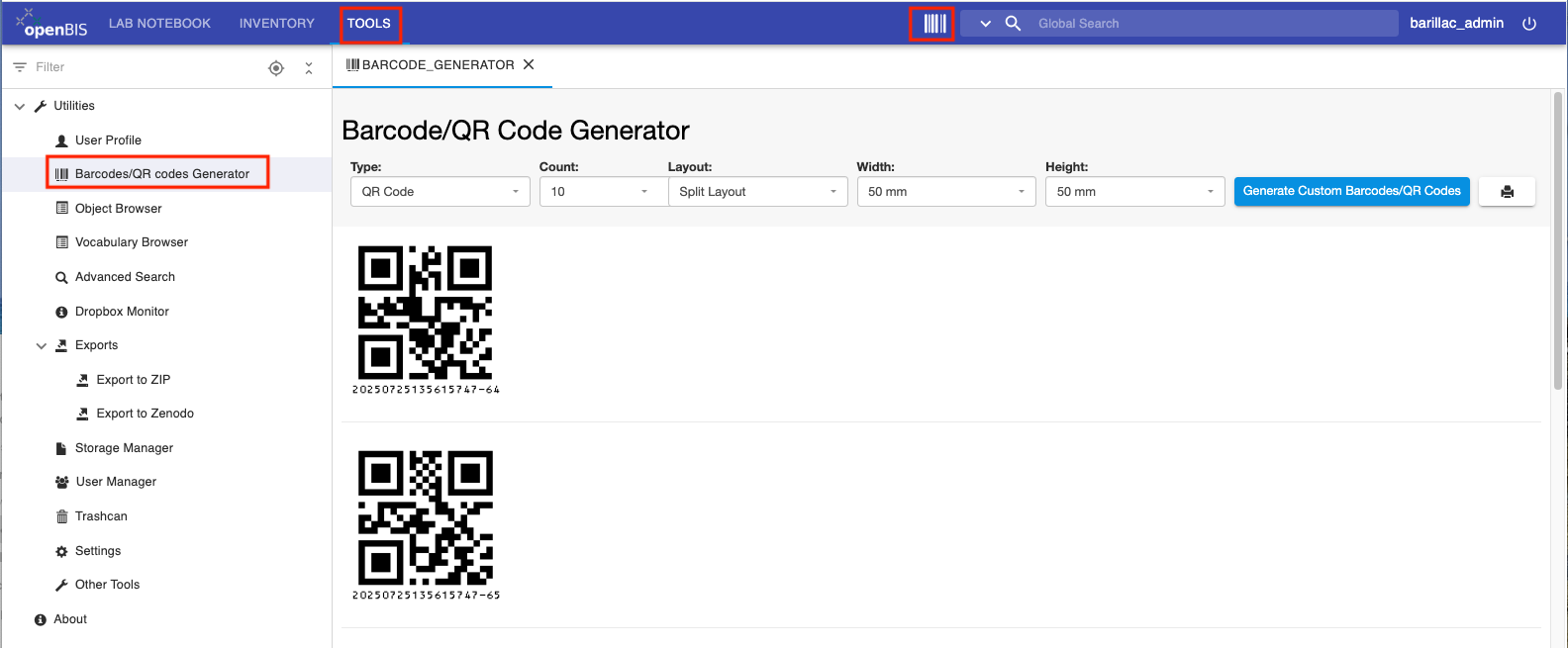Open the Width dropdown showing 50 mm
1568x648 pixels.
946,192
